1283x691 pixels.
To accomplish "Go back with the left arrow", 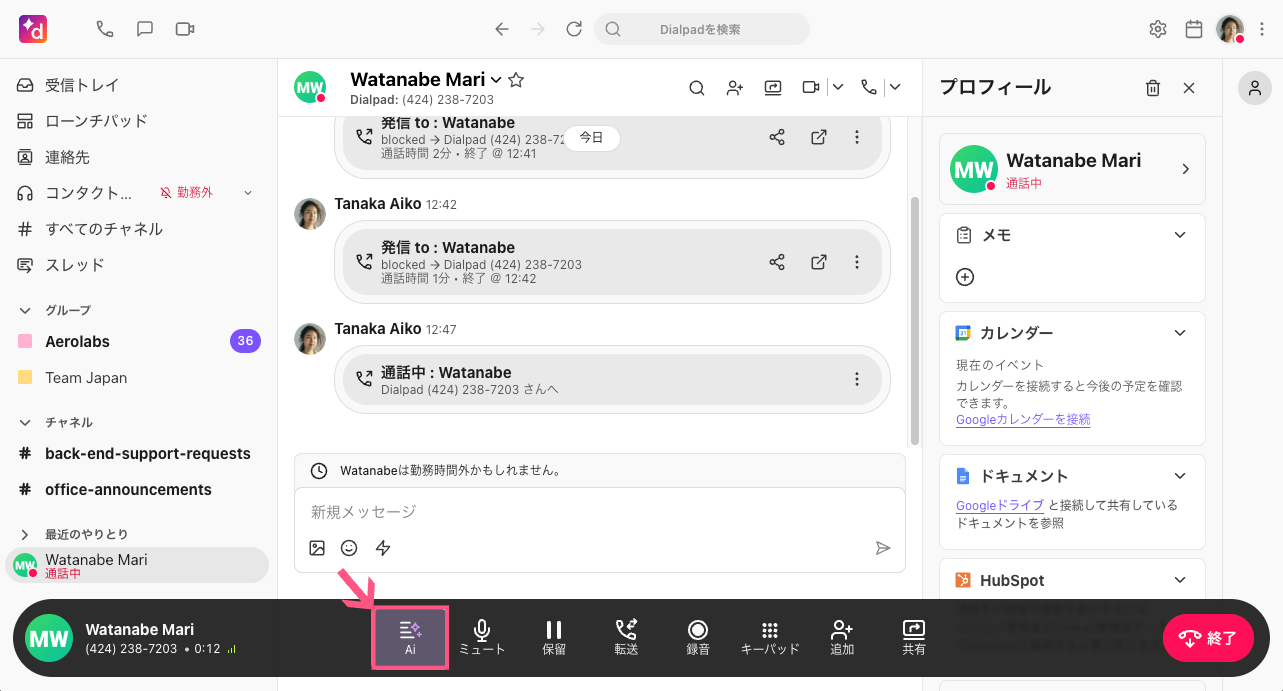I will [502, 29].
